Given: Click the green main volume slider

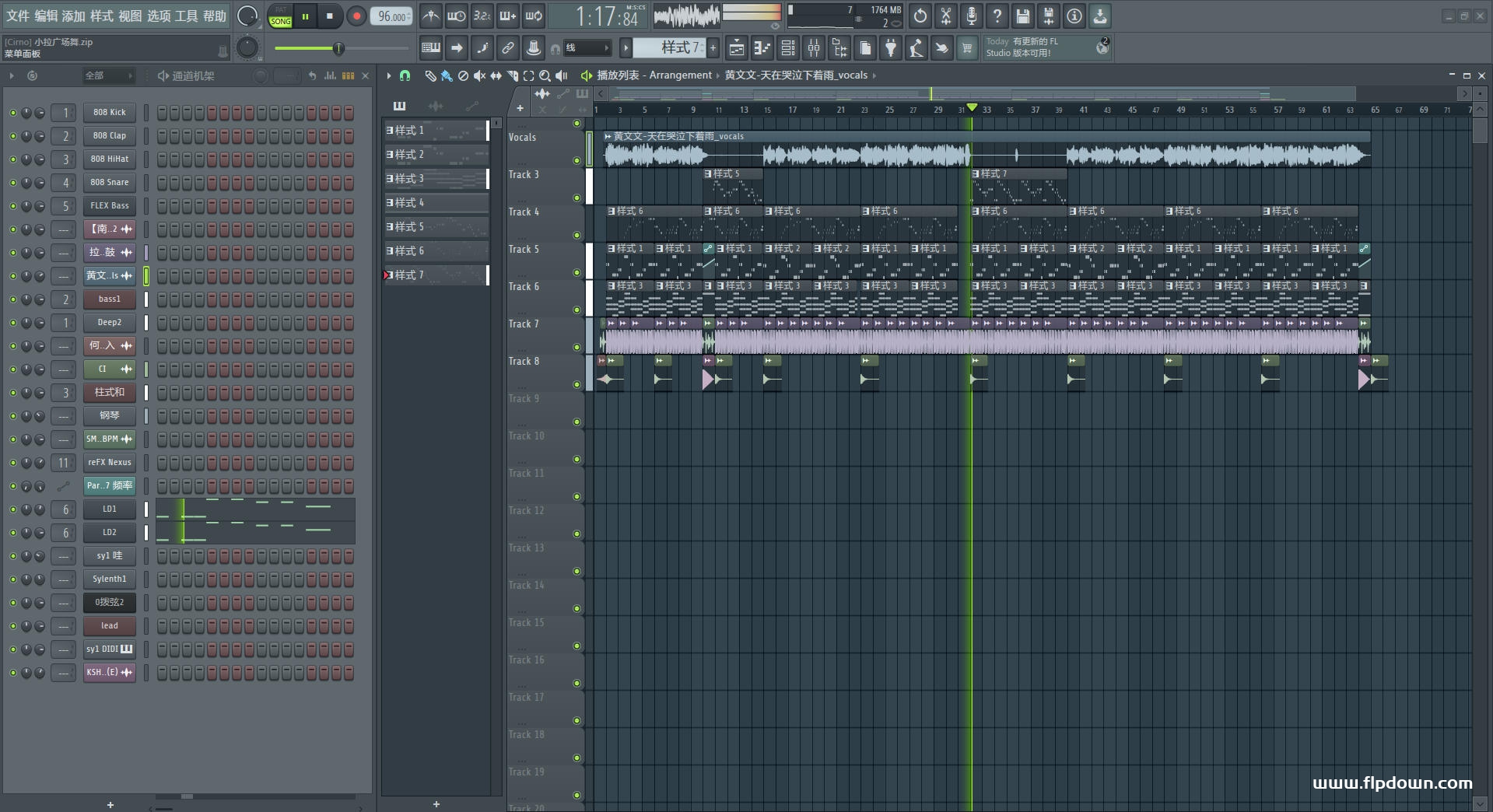Looking at the screenshot, I should coord(338,48).
